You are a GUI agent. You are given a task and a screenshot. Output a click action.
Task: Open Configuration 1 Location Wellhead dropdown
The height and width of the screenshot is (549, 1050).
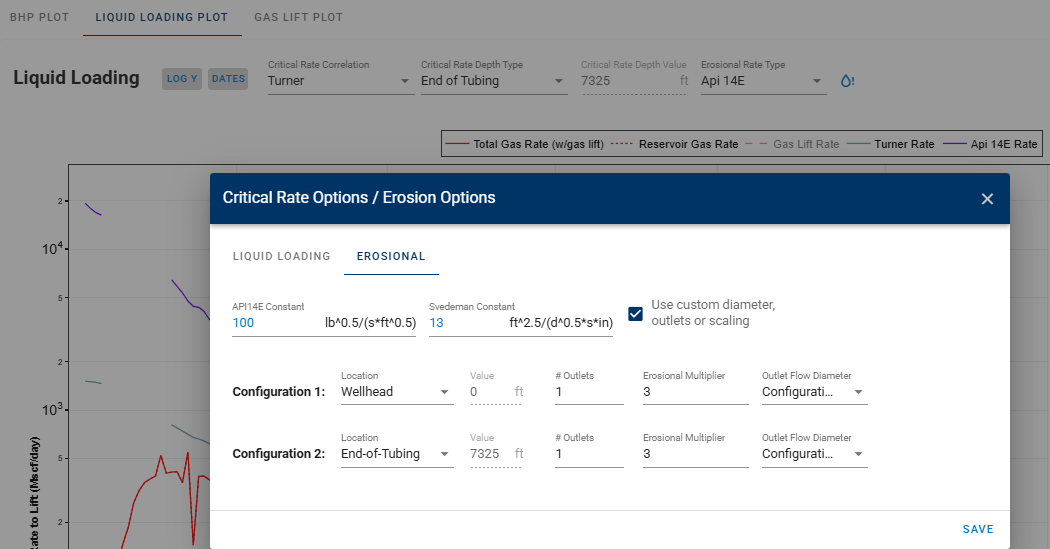[x=396, y=392]
